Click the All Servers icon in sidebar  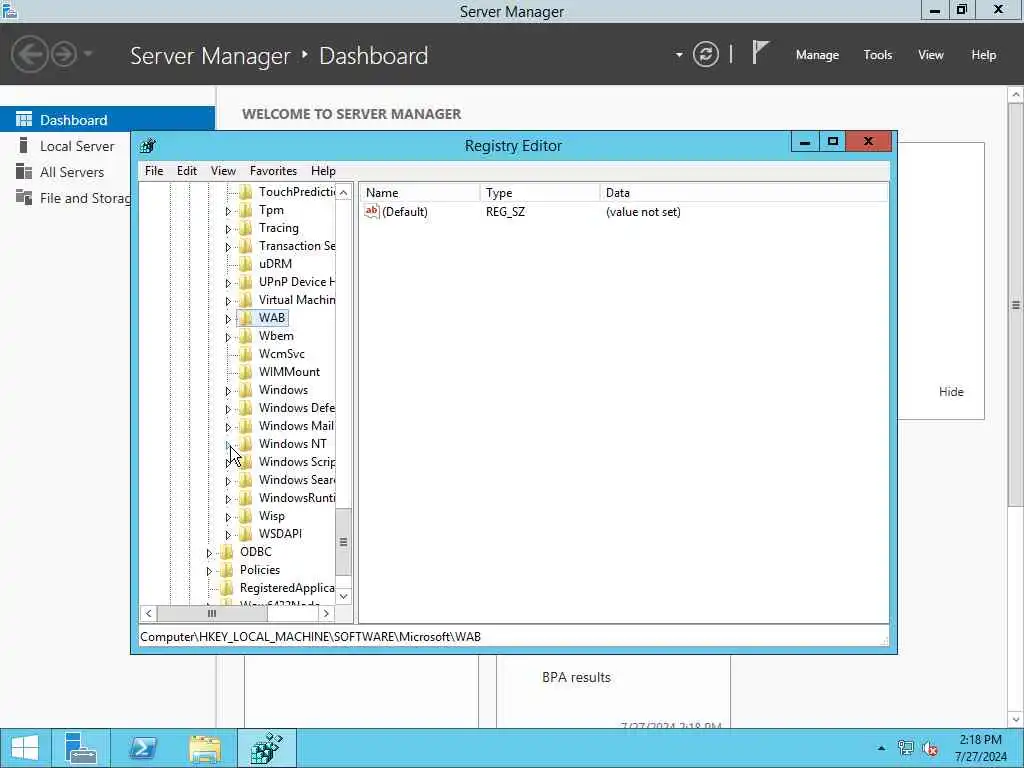point(24,172)
